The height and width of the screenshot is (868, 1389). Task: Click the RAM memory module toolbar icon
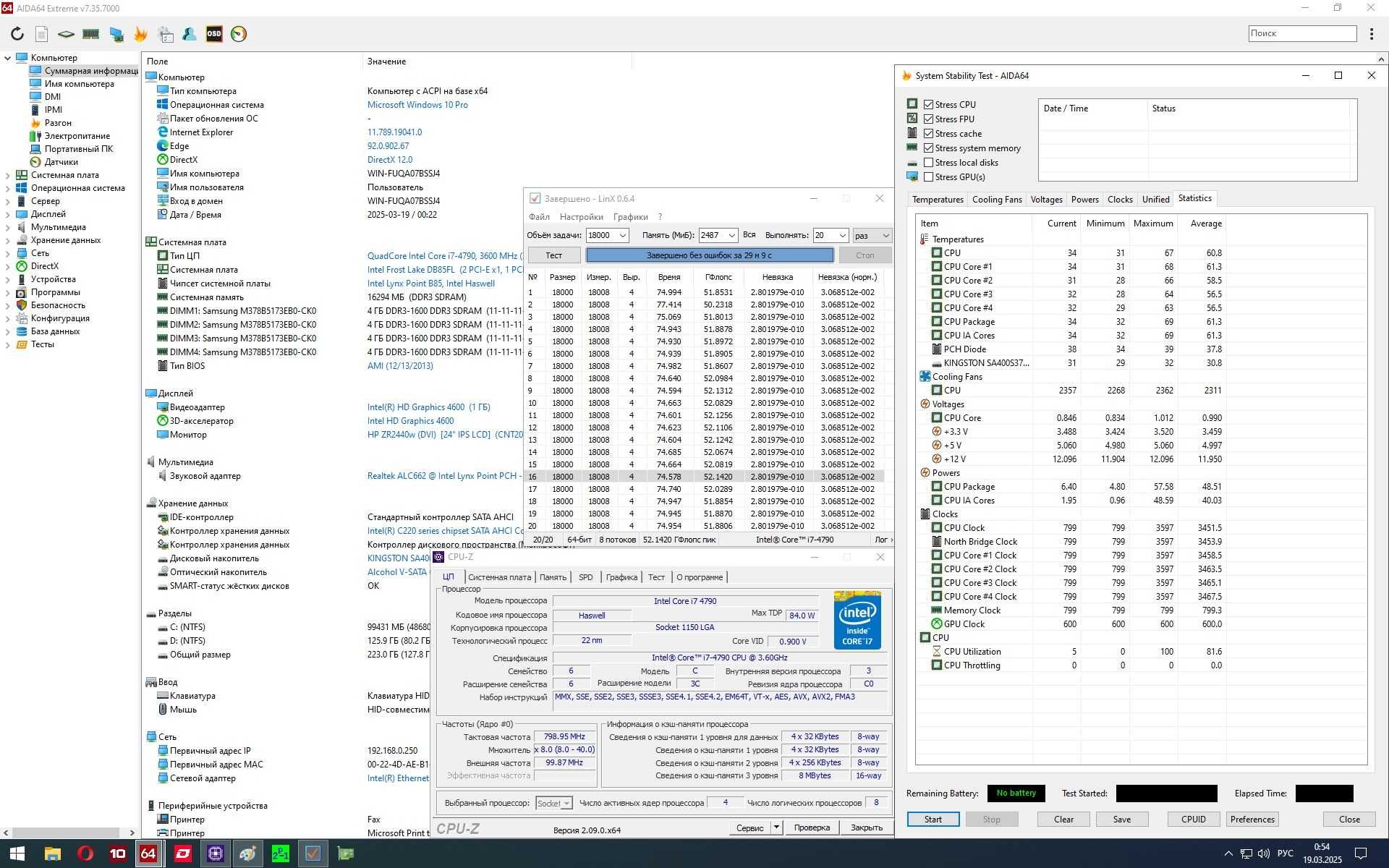90,34
